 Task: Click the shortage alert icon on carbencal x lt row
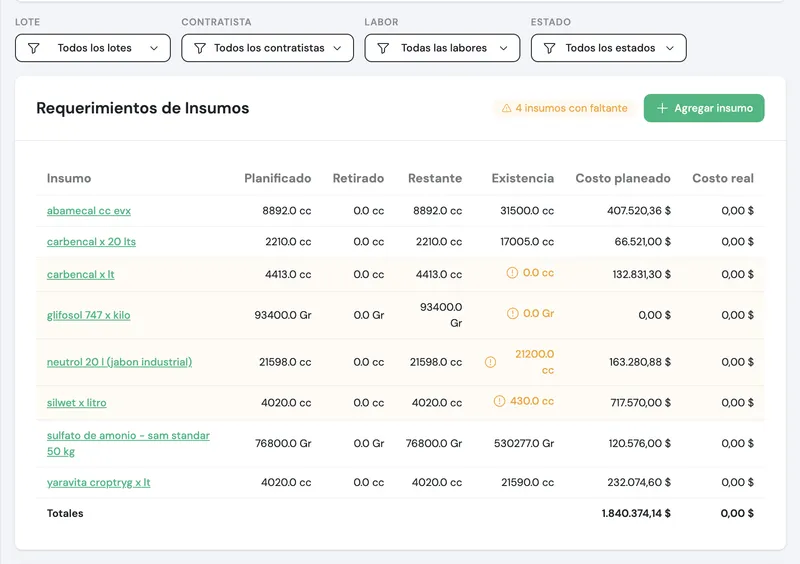coord(512,273)
